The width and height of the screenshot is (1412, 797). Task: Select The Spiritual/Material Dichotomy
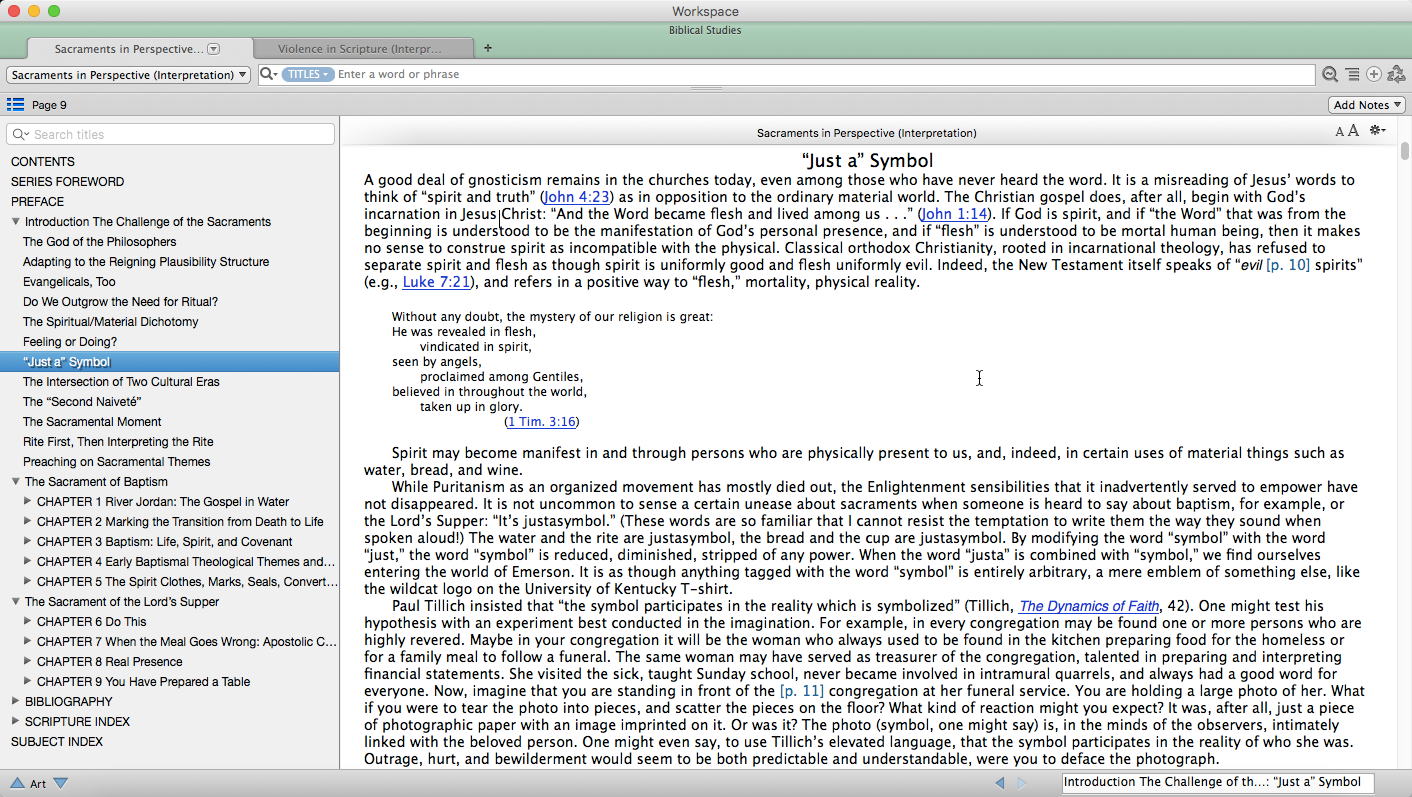click(111, 322)
